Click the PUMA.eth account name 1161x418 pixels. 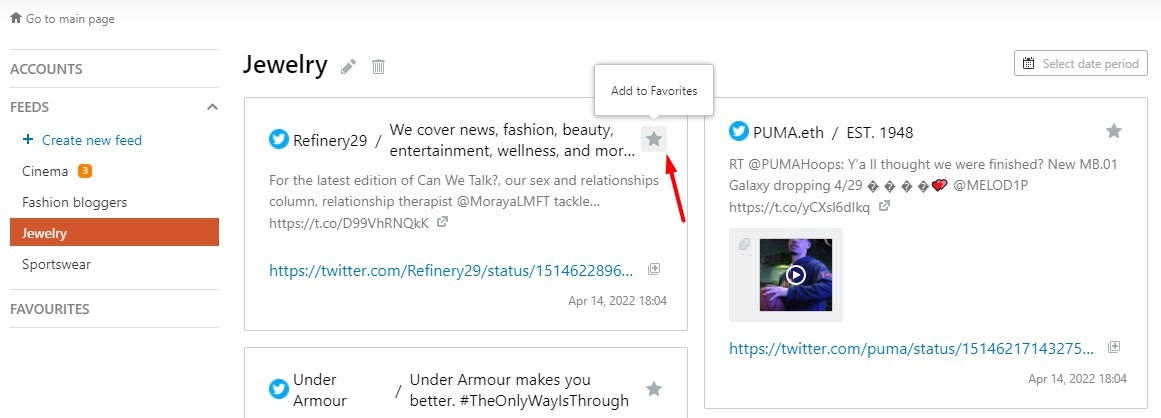pyautogui.click(x=788, y=132)
